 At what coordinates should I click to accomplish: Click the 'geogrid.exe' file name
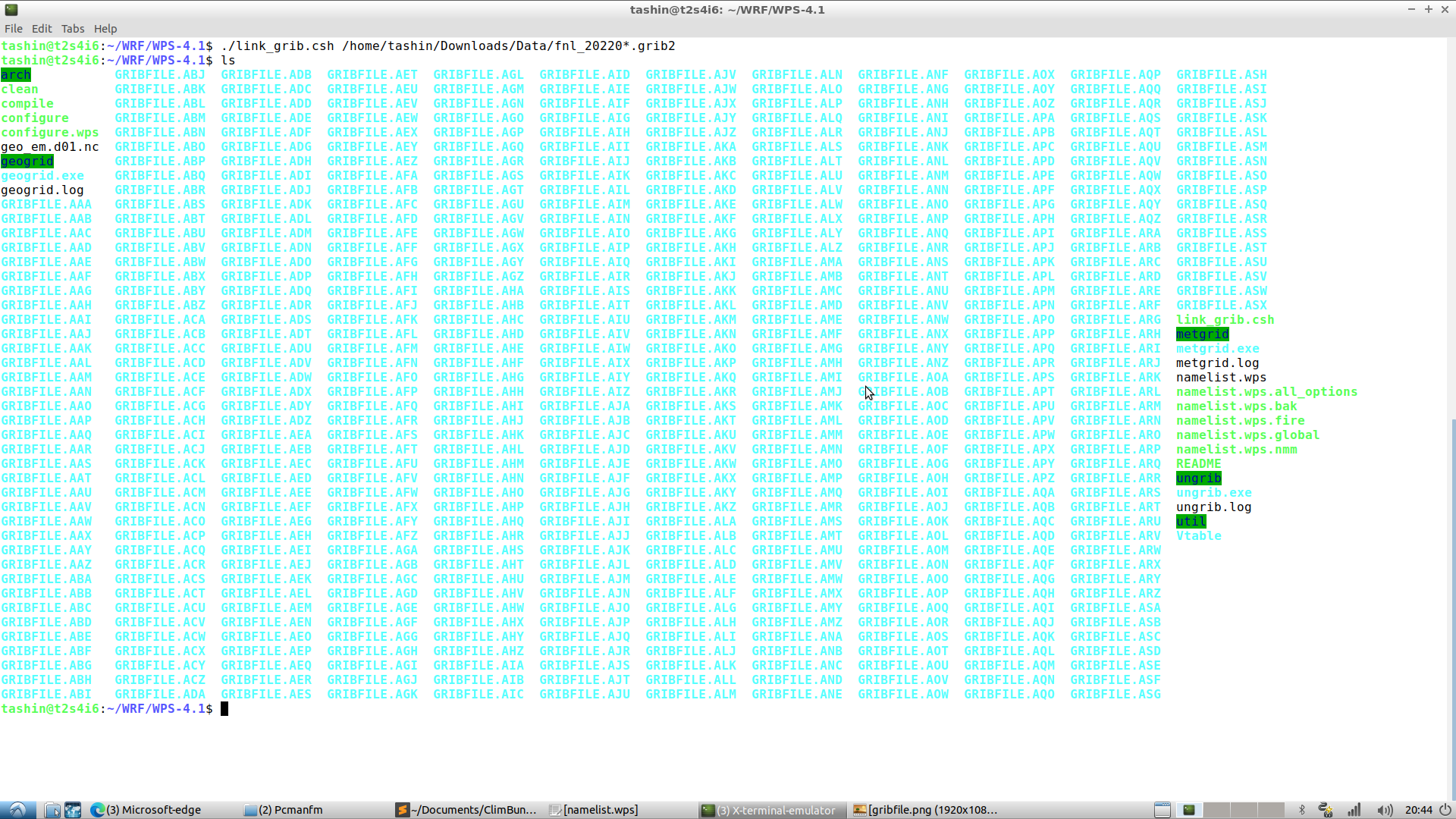pos(42,175)
